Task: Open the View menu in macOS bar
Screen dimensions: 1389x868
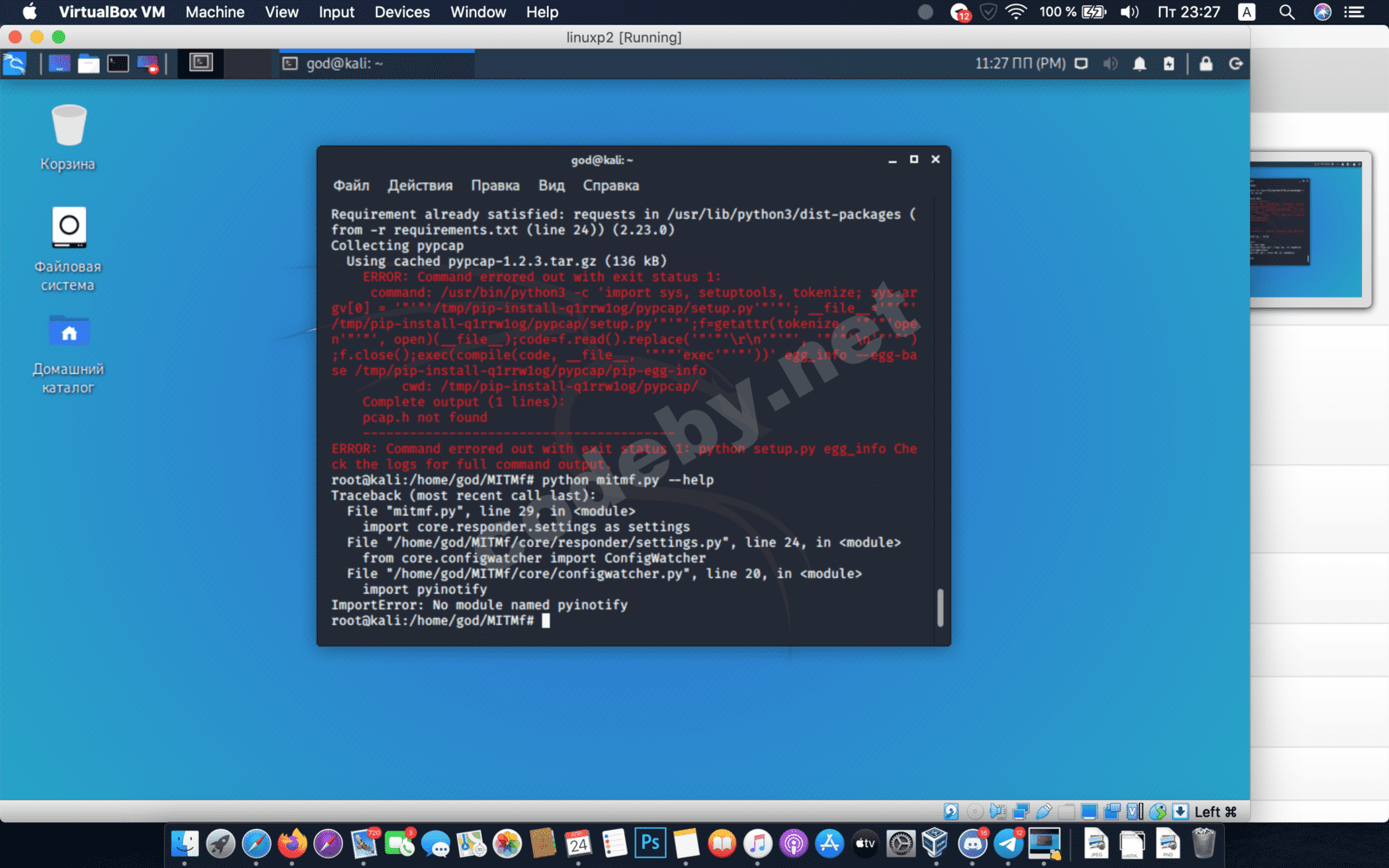Action: (x=281, y=12)
